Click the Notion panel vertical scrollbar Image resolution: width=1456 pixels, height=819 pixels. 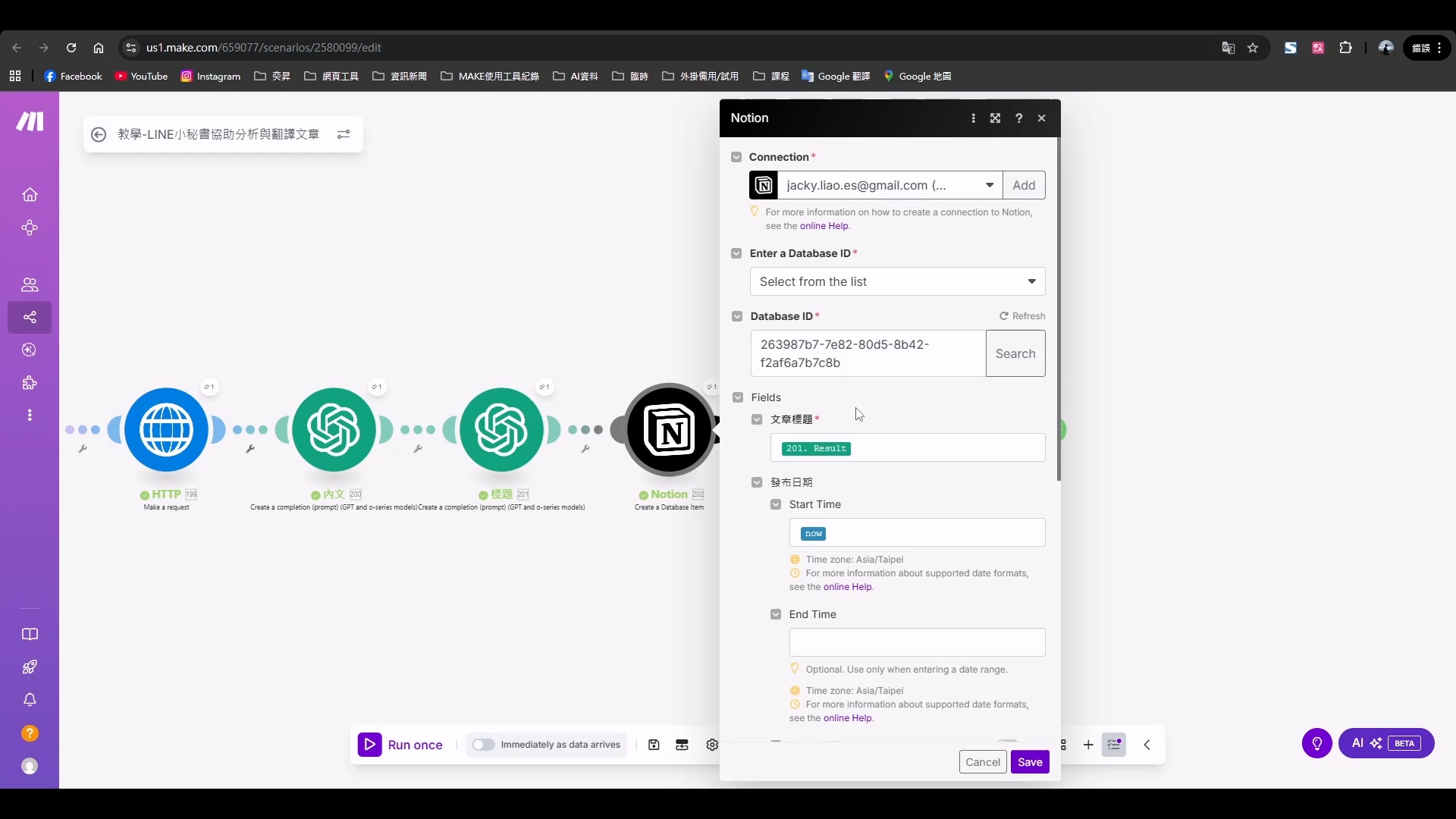pyautogui.click(x=1059, y=309)
